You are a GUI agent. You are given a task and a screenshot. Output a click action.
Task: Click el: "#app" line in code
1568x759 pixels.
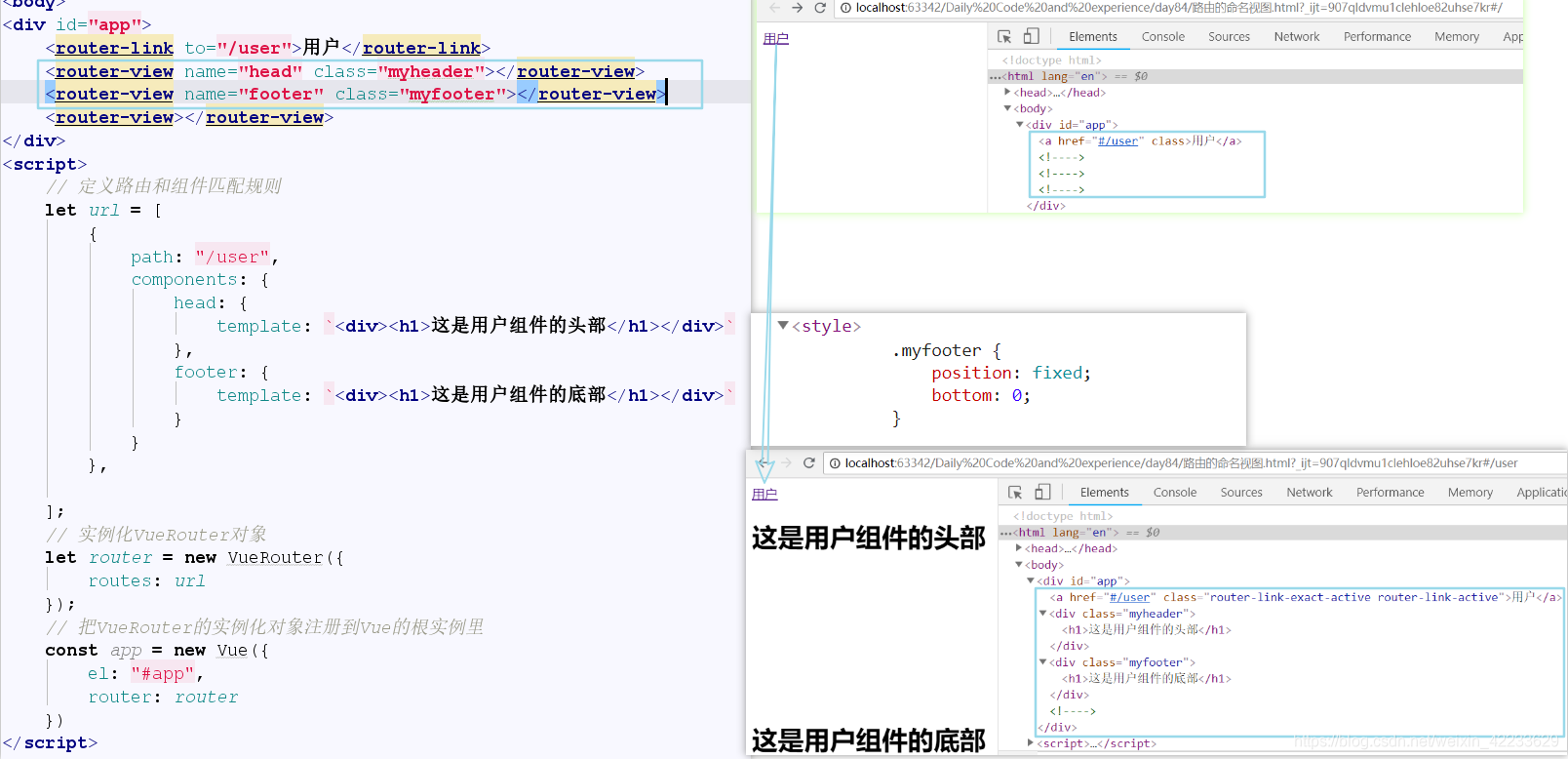point(145,673)
